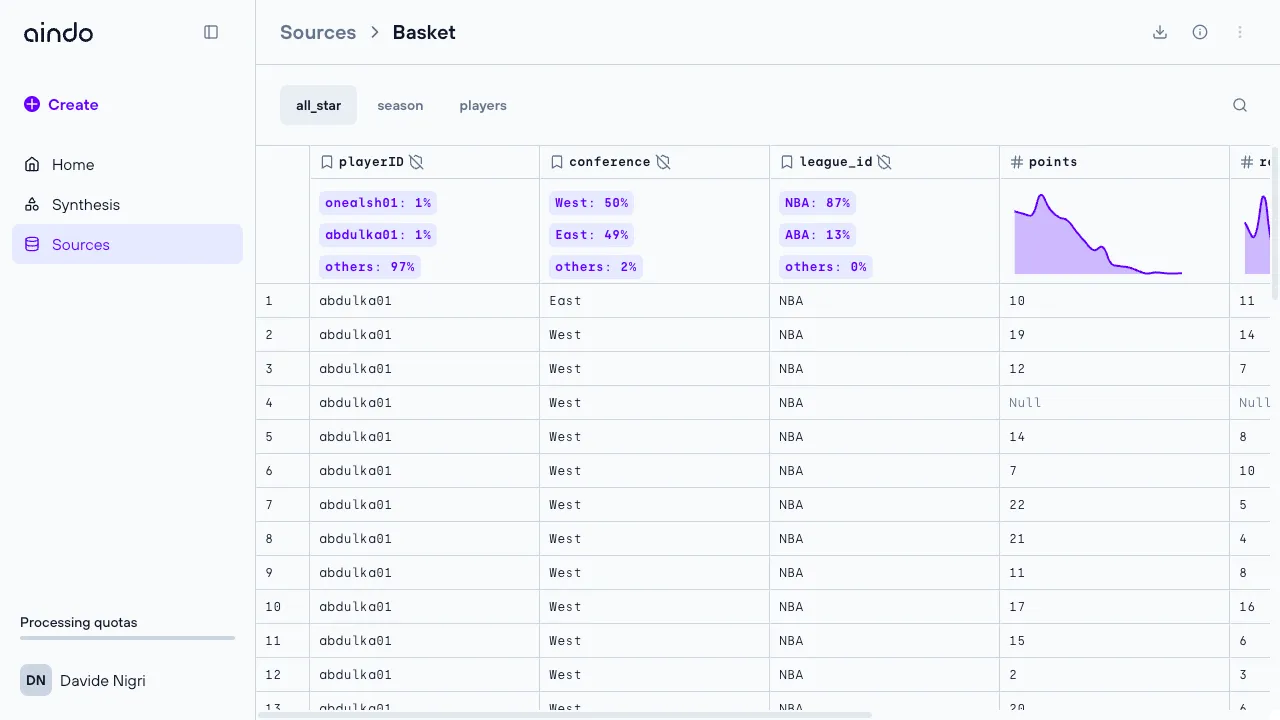Click the league_id column header

click(x=885, y=162)
